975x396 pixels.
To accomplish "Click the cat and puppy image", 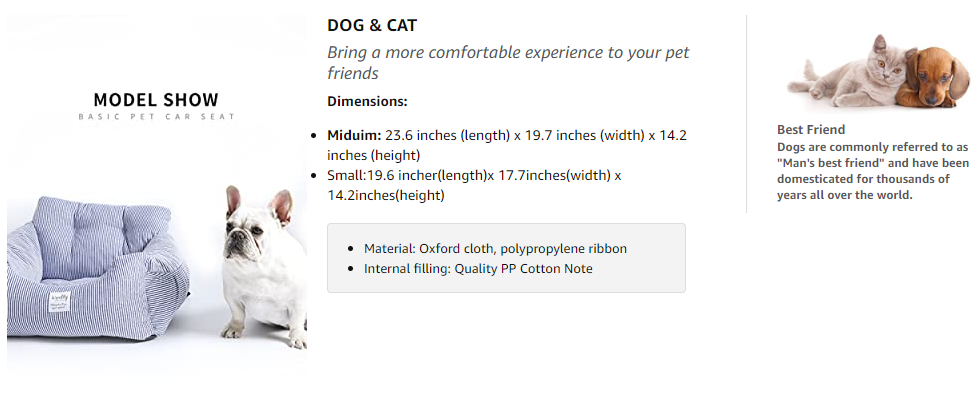I will (x=878, y=71).
